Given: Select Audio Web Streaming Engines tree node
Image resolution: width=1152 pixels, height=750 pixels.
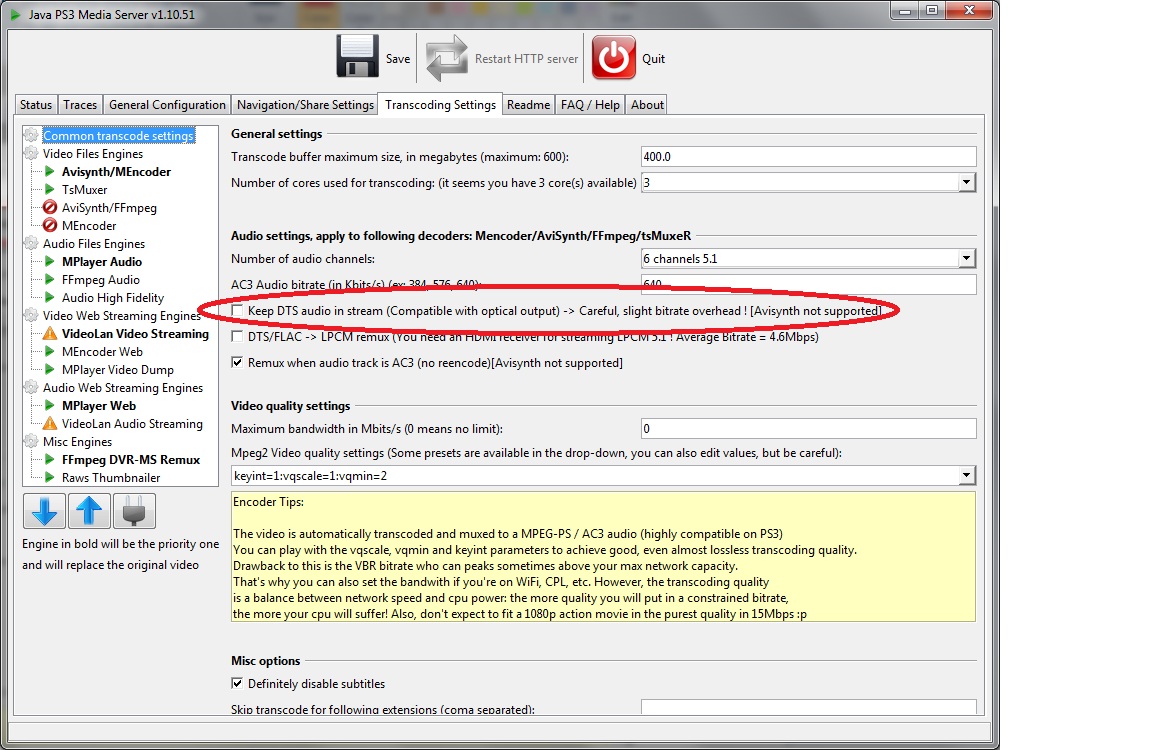Looking at the screenshot, I should coord(123,387).
